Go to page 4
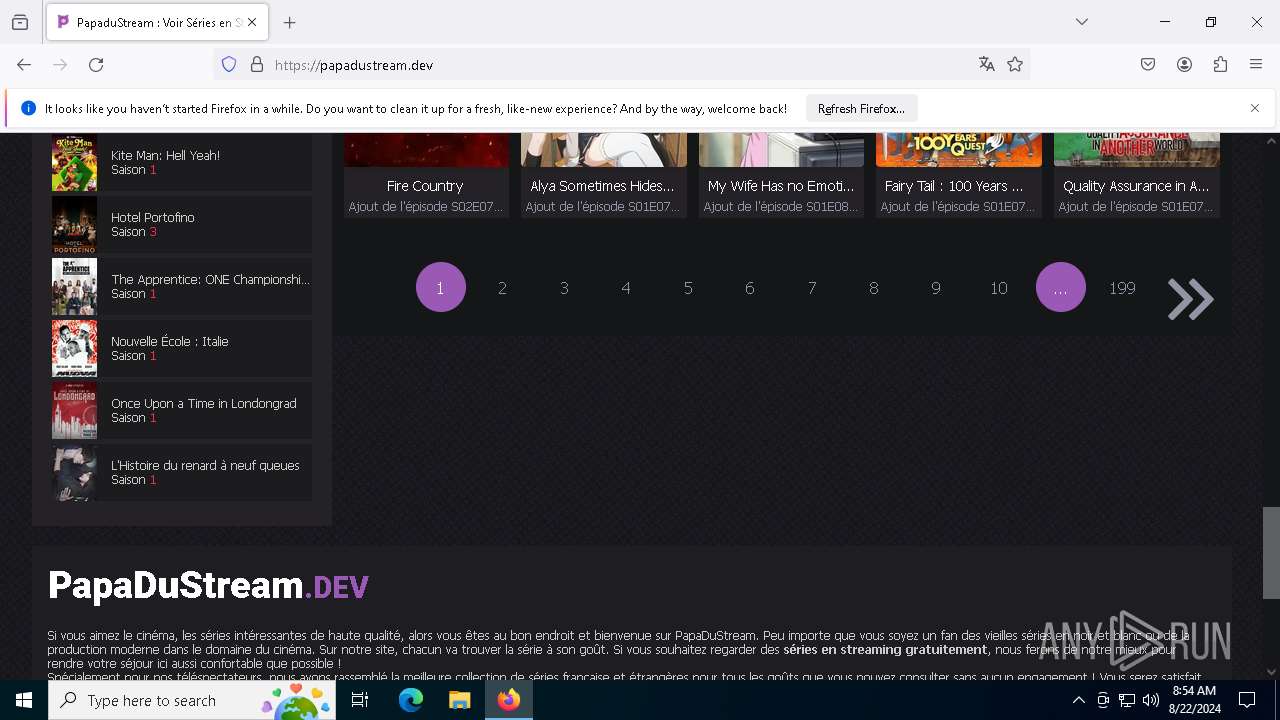This screenshot has height=720, width=1280. click(626, 288)
